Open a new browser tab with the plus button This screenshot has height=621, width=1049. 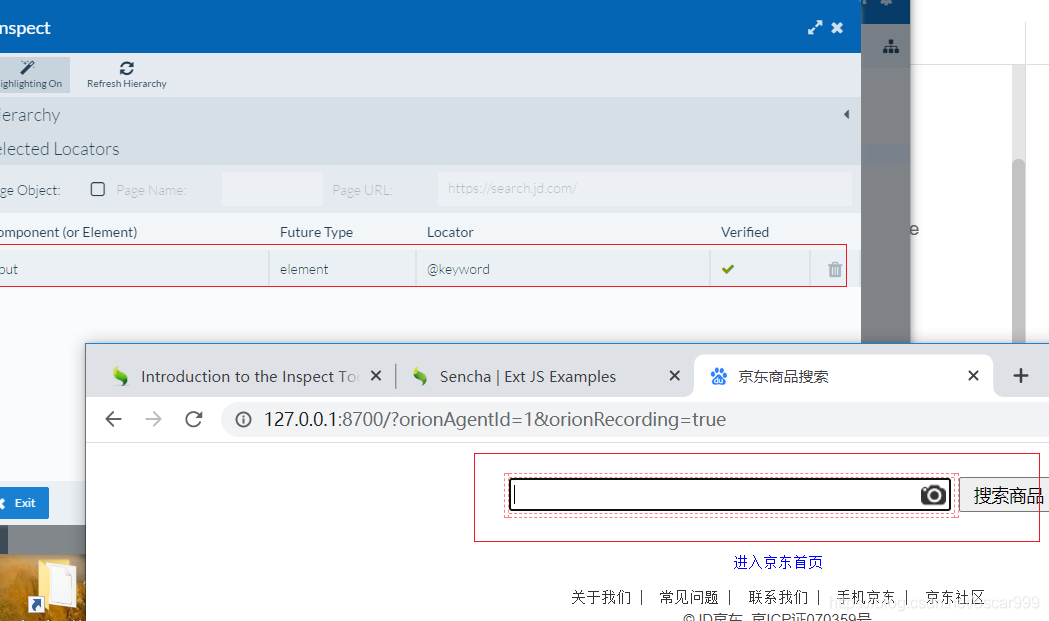(1020, 376)
